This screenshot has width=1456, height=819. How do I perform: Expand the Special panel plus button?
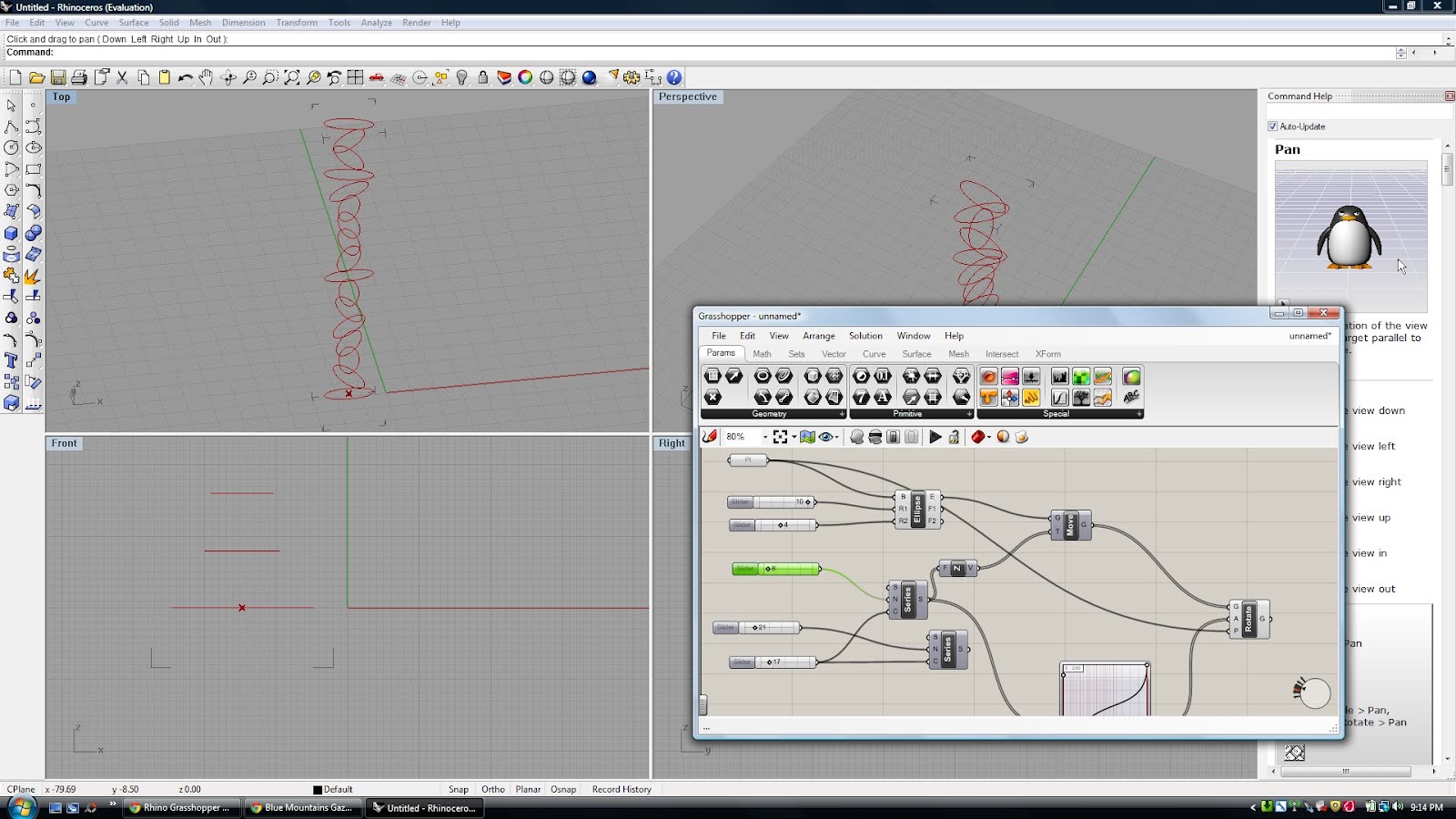[x=1138, y=414]
